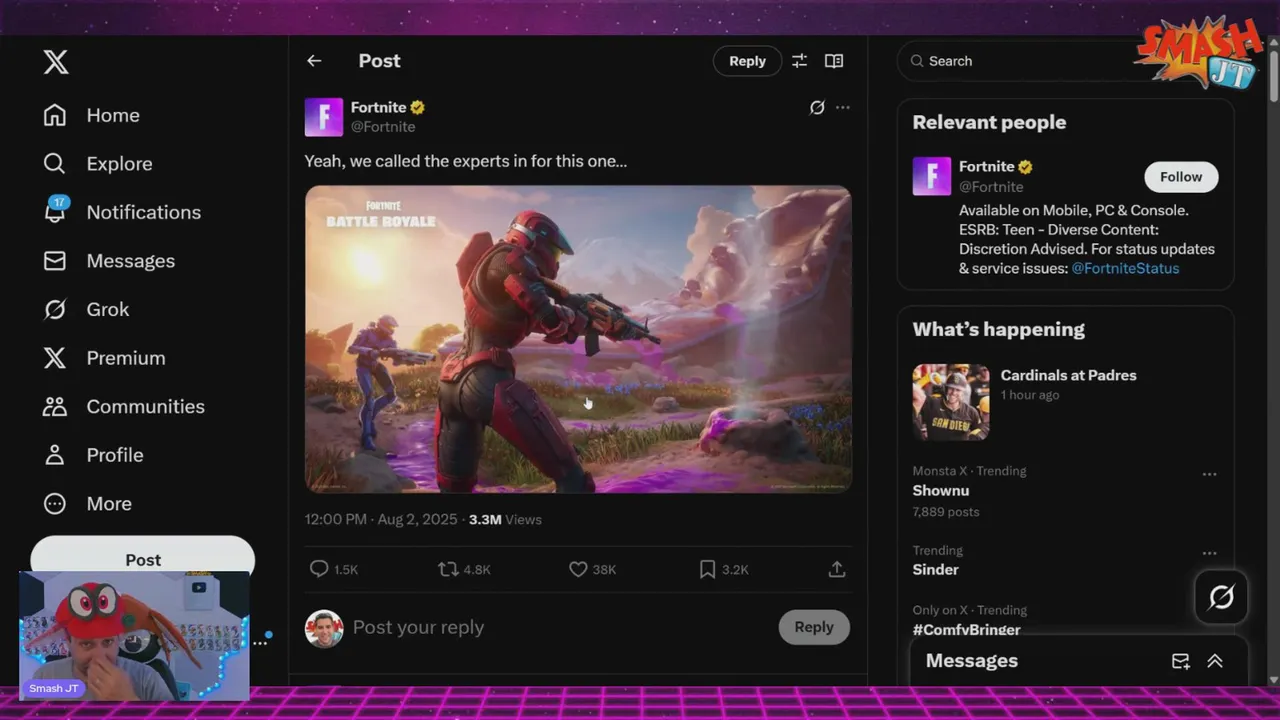The height and width of the screenshot is (720, 1280).
Task: Expand the Messages drawer with chevrons
Action: [x=1215, y=661]
